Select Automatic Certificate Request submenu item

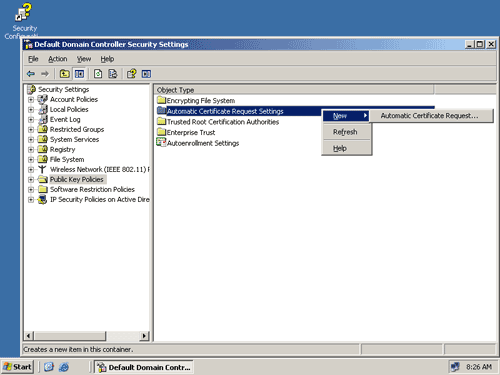pyautogui.click(x=431, y=116)
